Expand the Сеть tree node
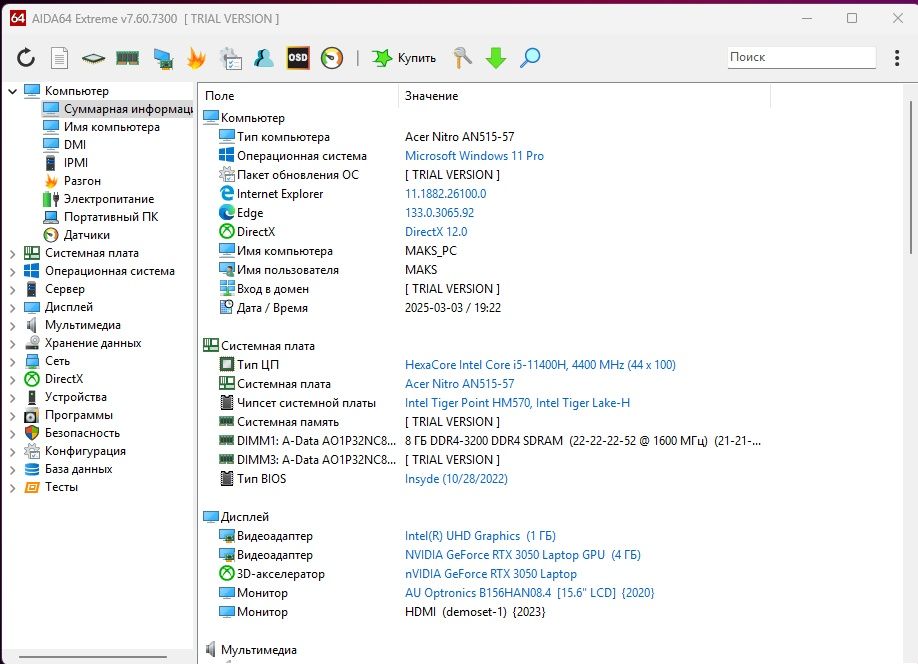918x664 pixels. click(12, 362)
